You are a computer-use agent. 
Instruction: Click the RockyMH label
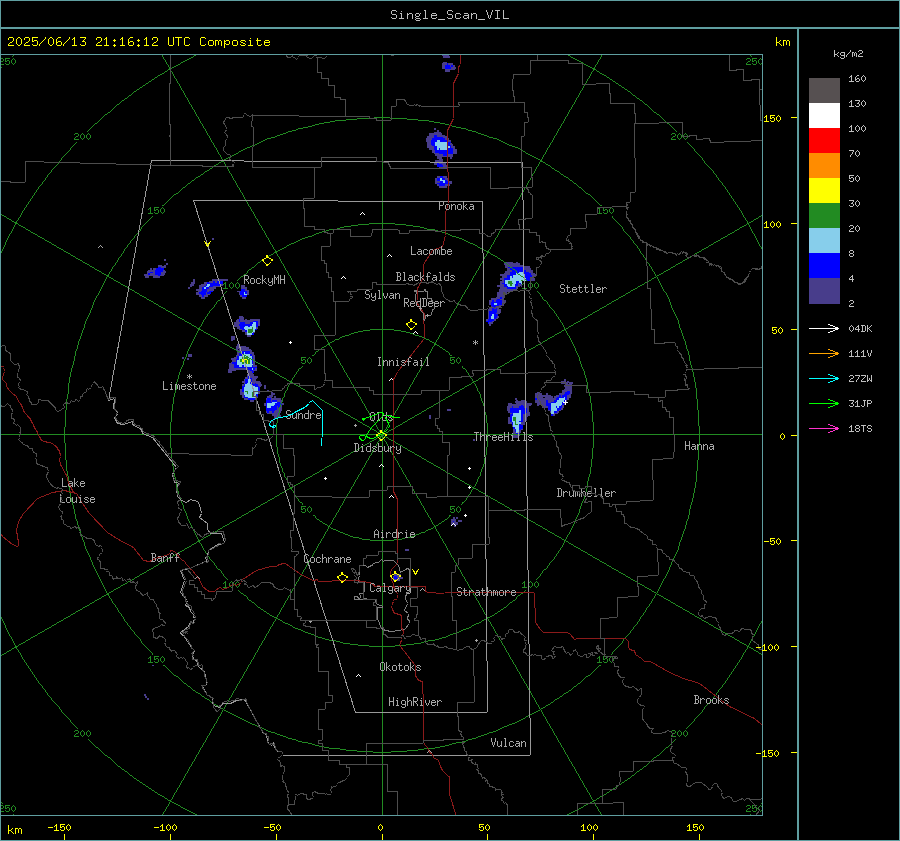264,280
